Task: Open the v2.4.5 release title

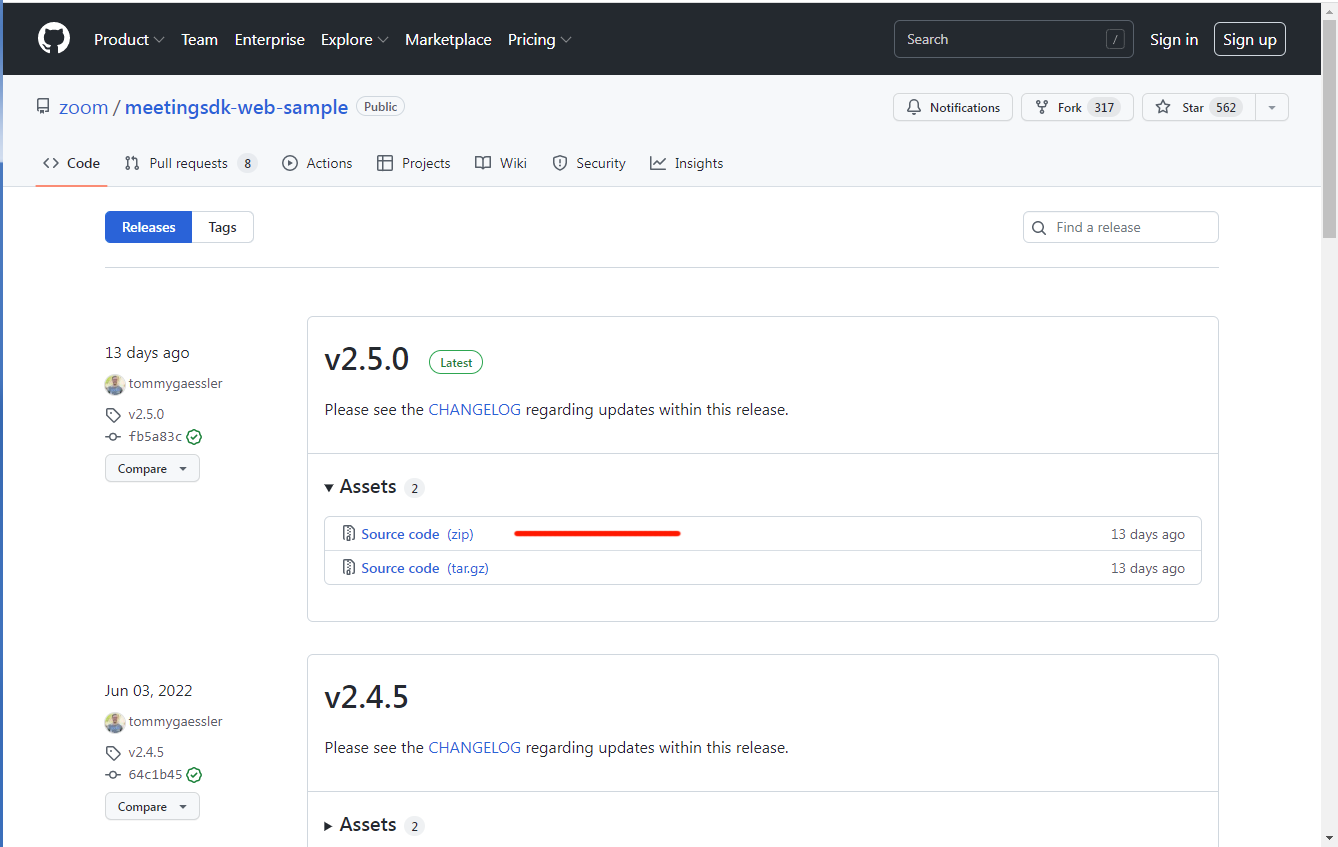Action: (x=367, y=697)
